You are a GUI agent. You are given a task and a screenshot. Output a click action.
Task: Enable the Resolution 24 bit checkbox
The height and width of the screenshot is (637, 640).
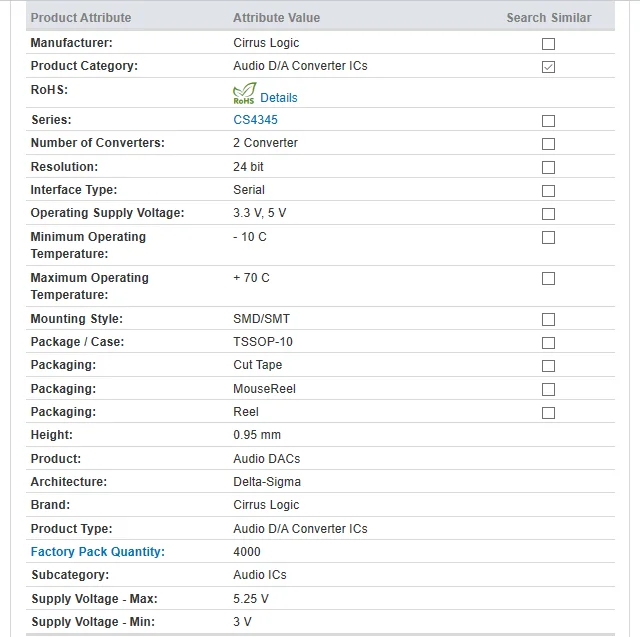point(548,167)
